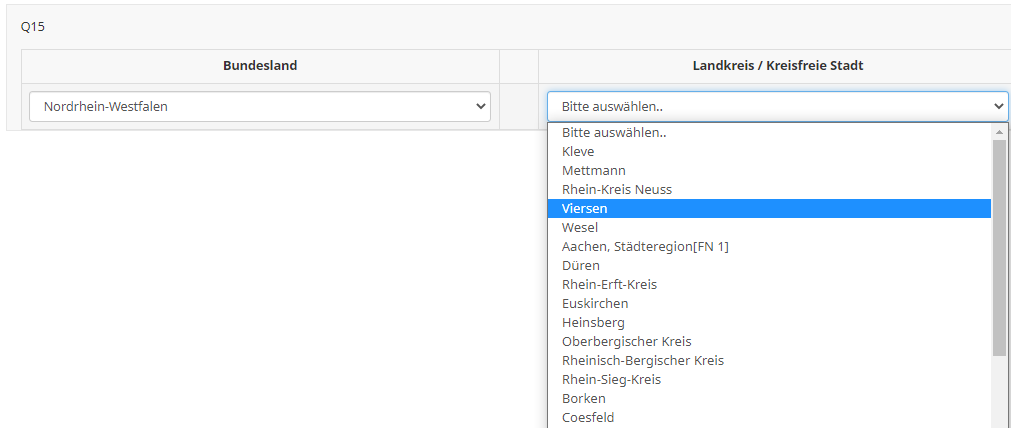1011x428 pixels.
Task: Choose Mettmann in the district list
Action: tap(594, 170)
